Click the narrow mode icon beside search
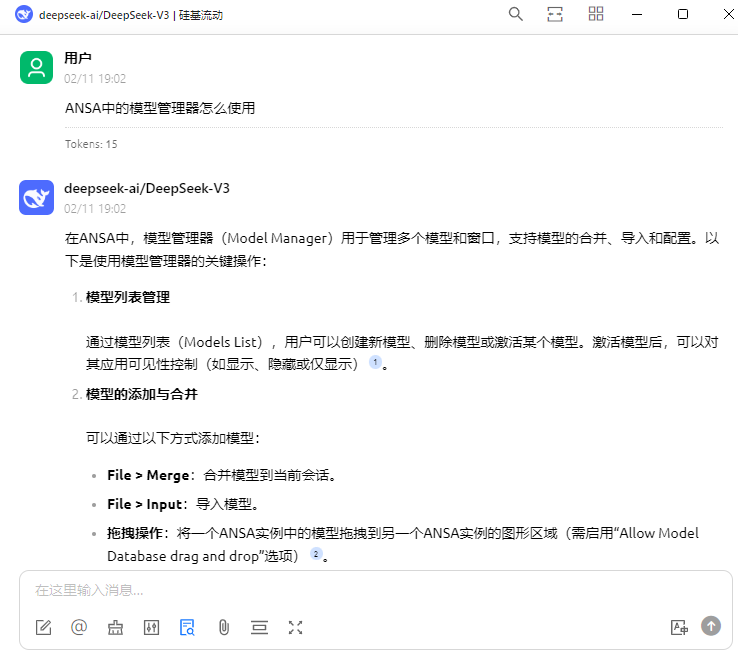Screen dimensions: 738x655 [555, 14]
